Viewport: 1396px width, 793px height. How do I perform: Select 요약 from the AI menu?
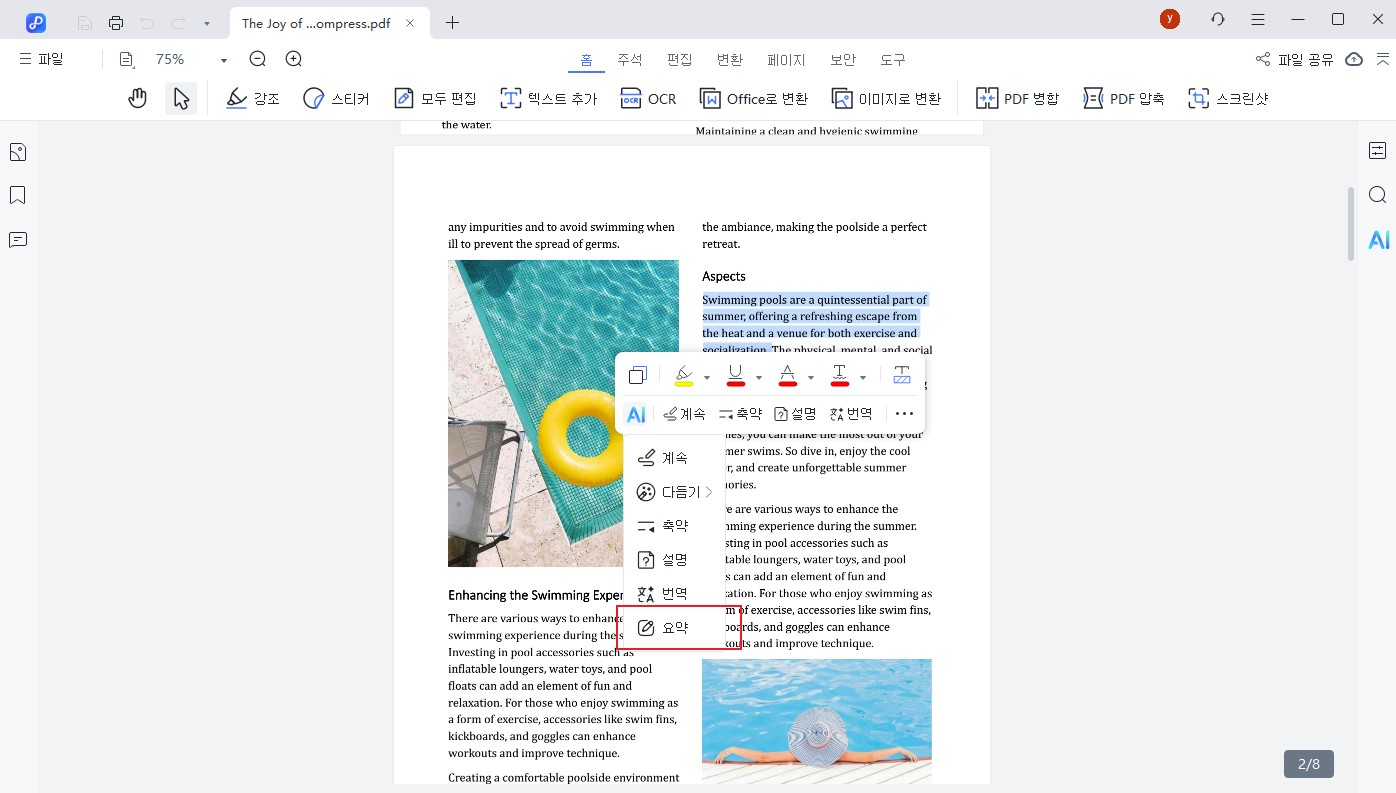point(675,628)
